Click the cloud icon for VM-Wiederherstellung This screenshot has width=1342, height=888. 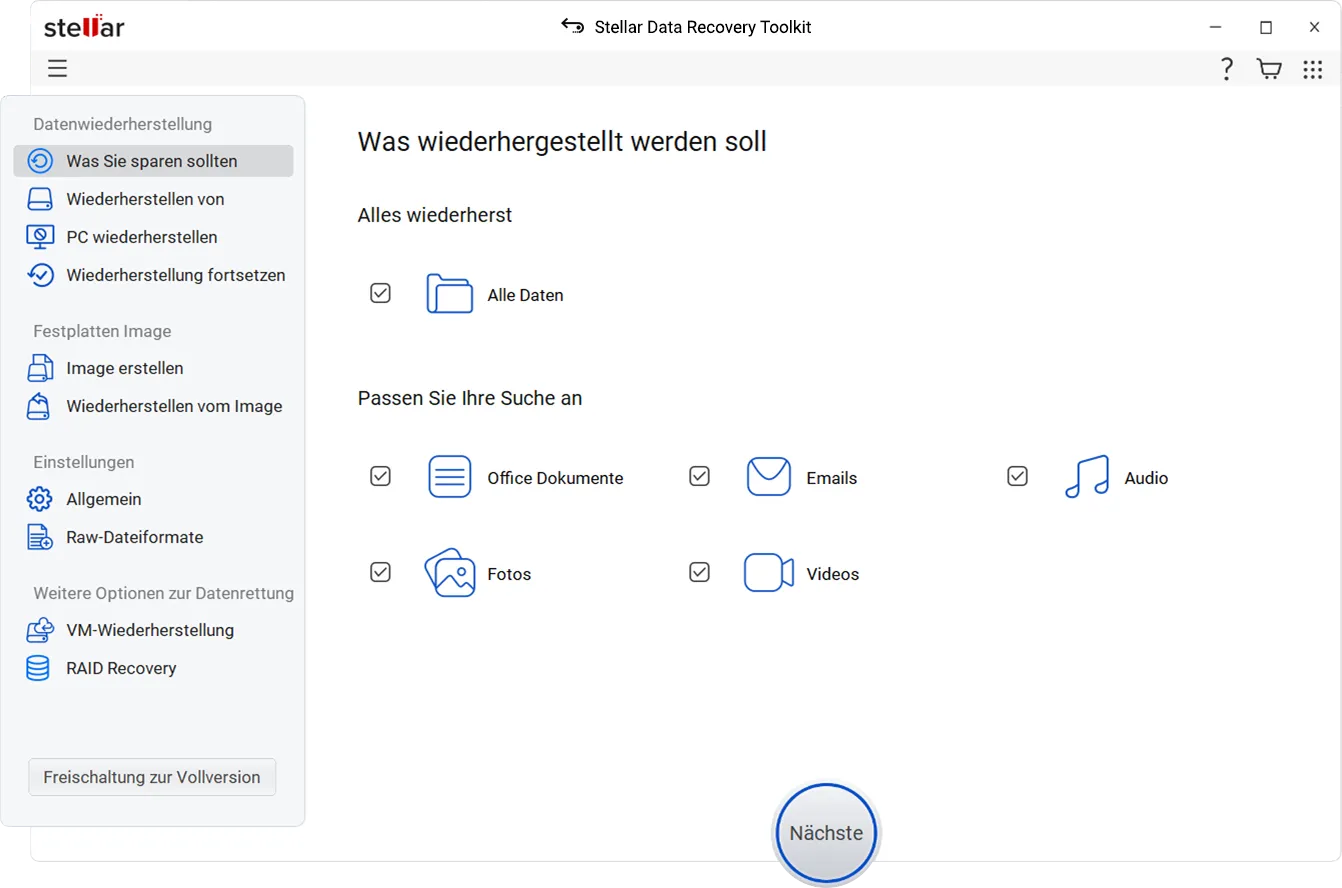click(39, 630)
